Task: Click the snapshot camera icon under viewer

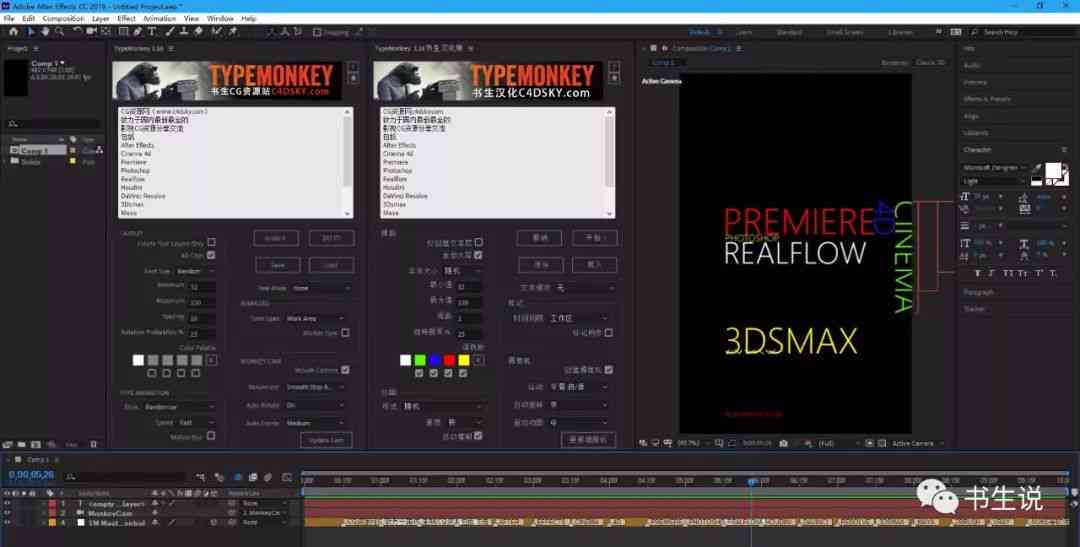Action: [x=783, y=443]
